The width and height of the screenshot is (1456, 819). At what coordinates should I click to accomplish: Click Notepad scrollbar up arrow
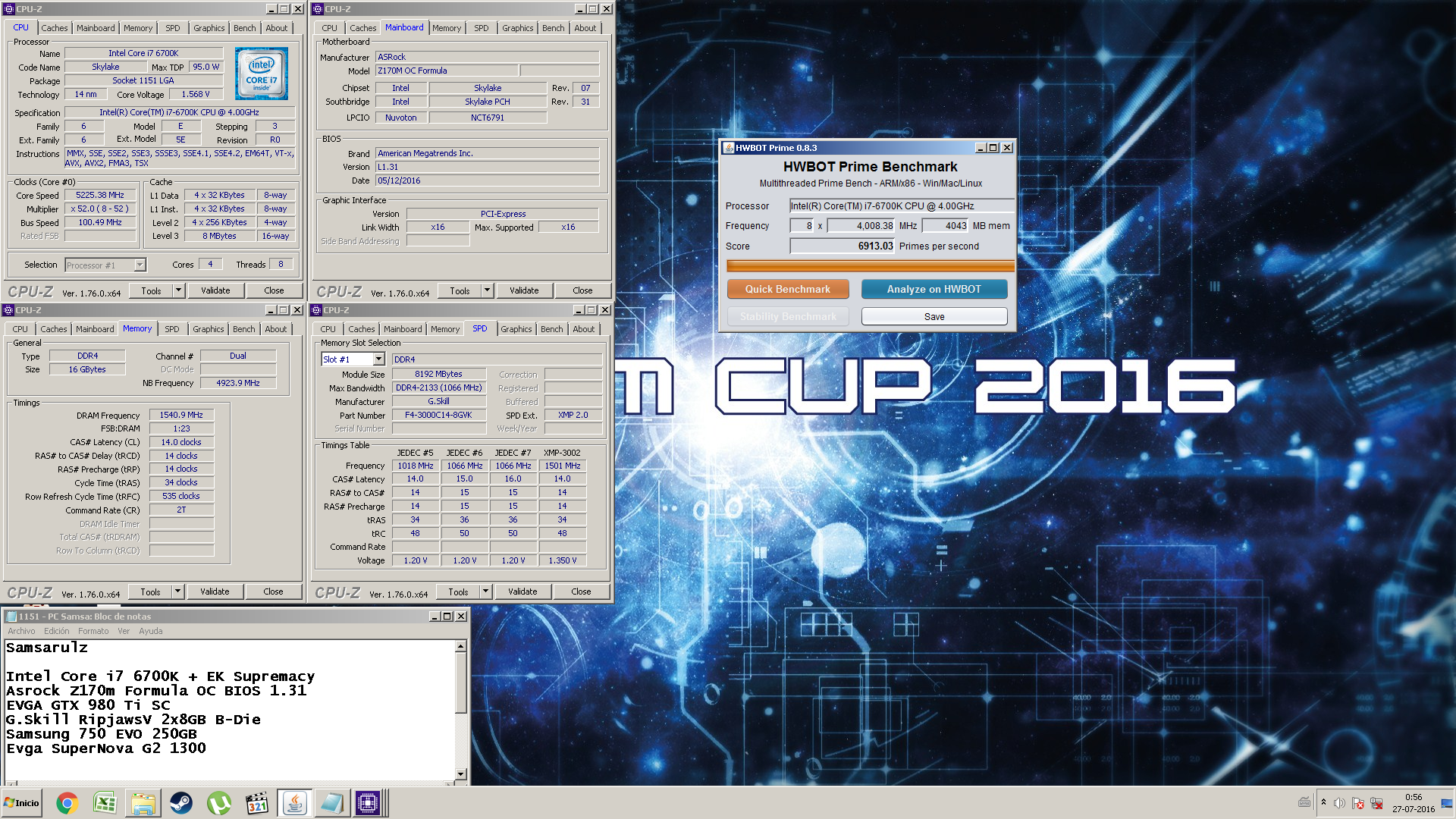[460, 647]
